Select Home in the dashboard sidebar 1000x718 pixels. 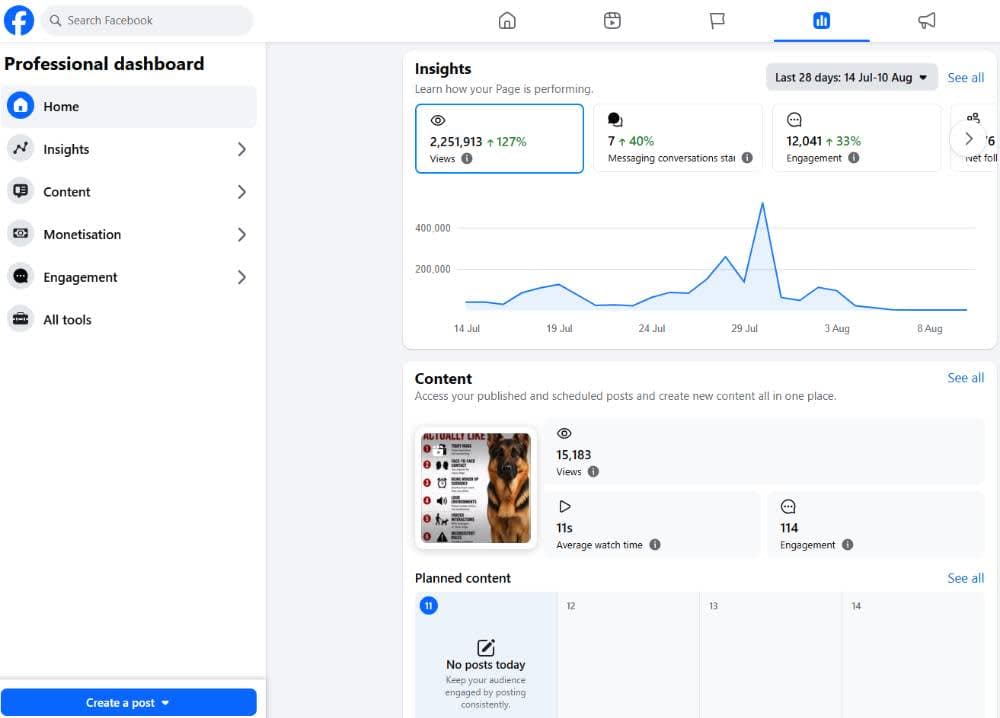[129, 106]
